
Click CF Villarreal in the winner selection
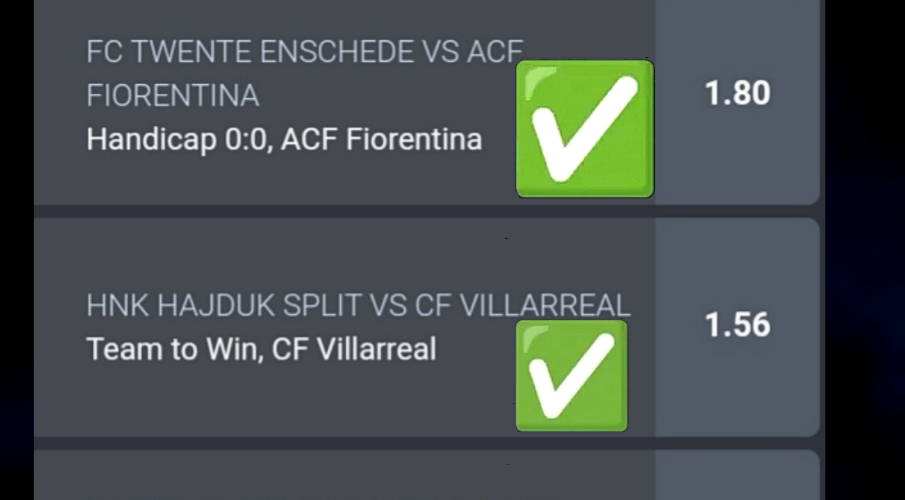coord(354,349)
